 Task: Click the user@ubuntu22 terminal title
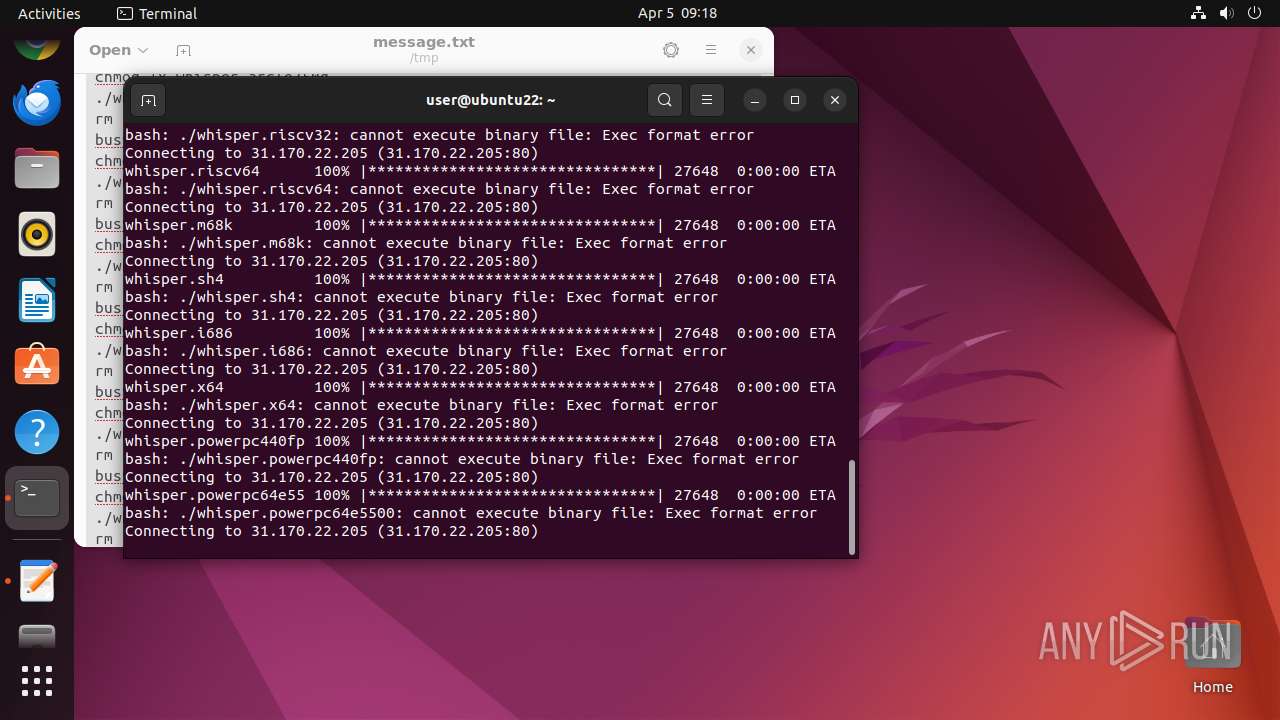tap(490, 100)
